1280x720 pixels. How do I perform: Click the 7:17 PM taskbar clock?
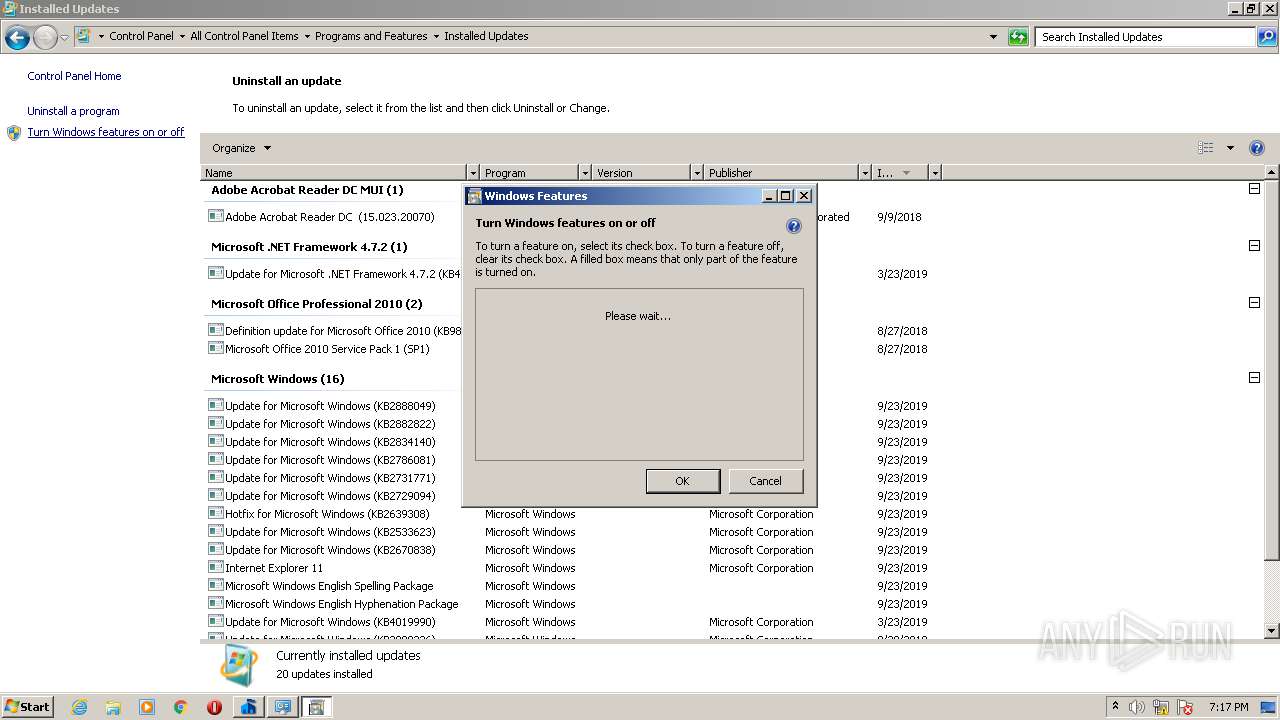pos(1228,707)
